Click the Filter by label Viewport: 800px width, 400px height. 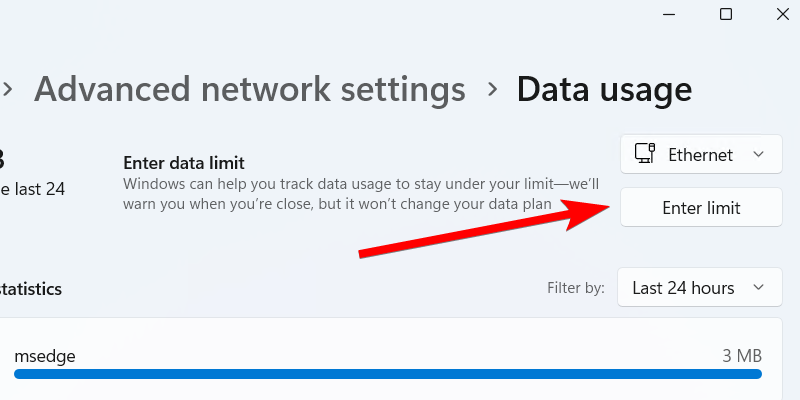[576, 288]
